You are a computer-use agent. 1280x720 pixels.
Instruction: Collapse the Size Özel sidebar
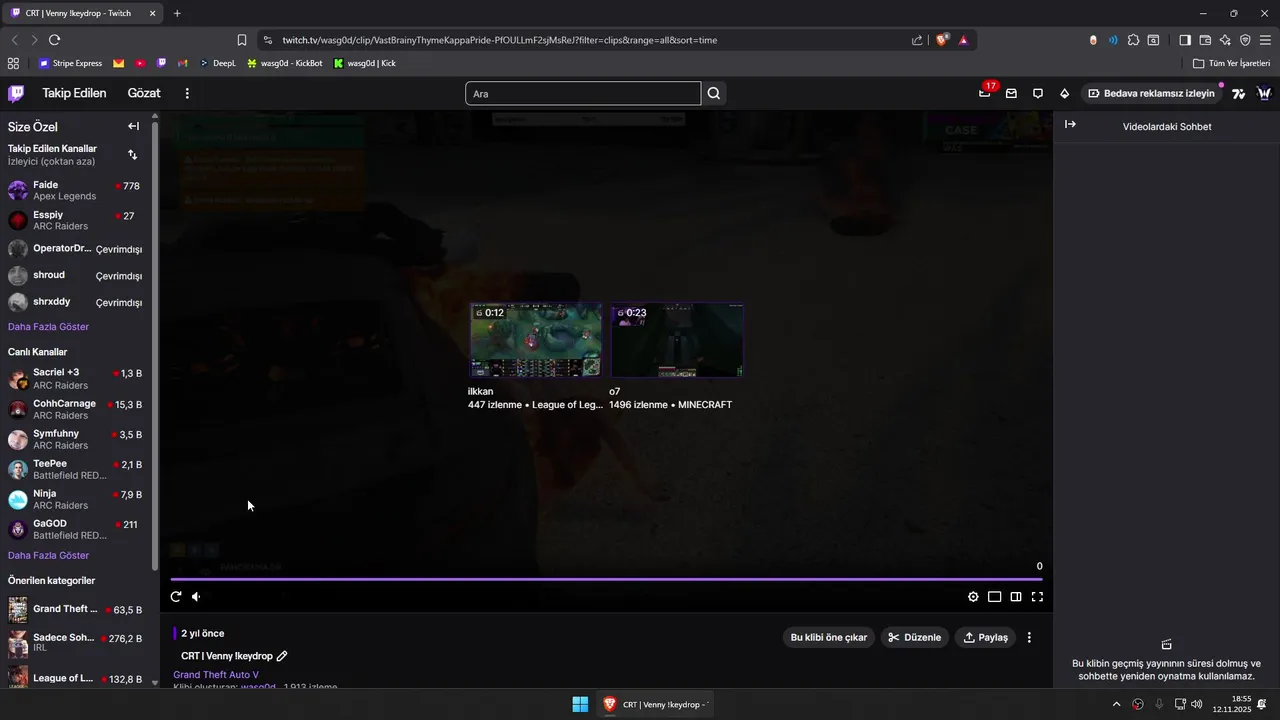(x=133, y=126)
